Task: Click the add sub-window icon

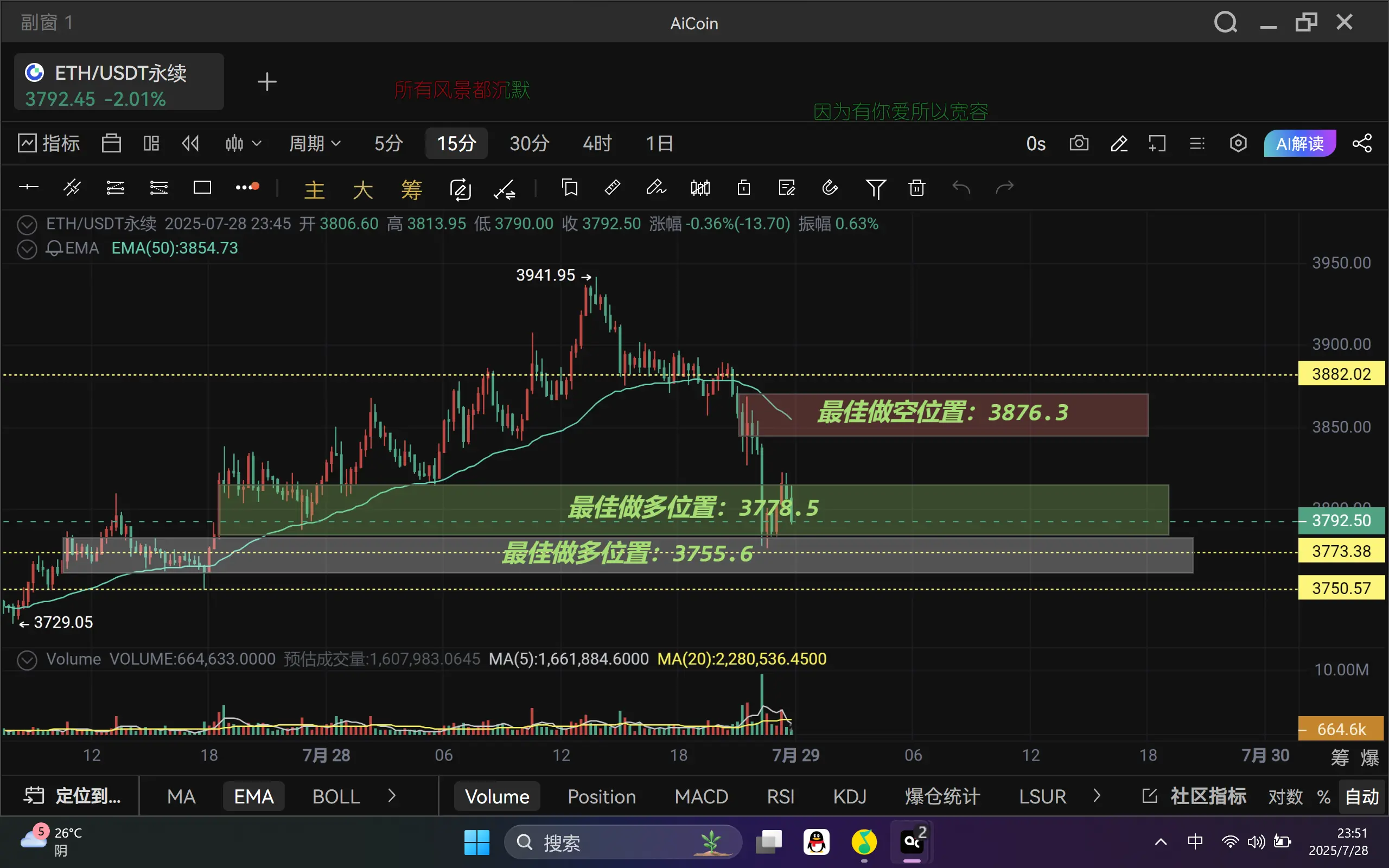Action: [1157, 143]
